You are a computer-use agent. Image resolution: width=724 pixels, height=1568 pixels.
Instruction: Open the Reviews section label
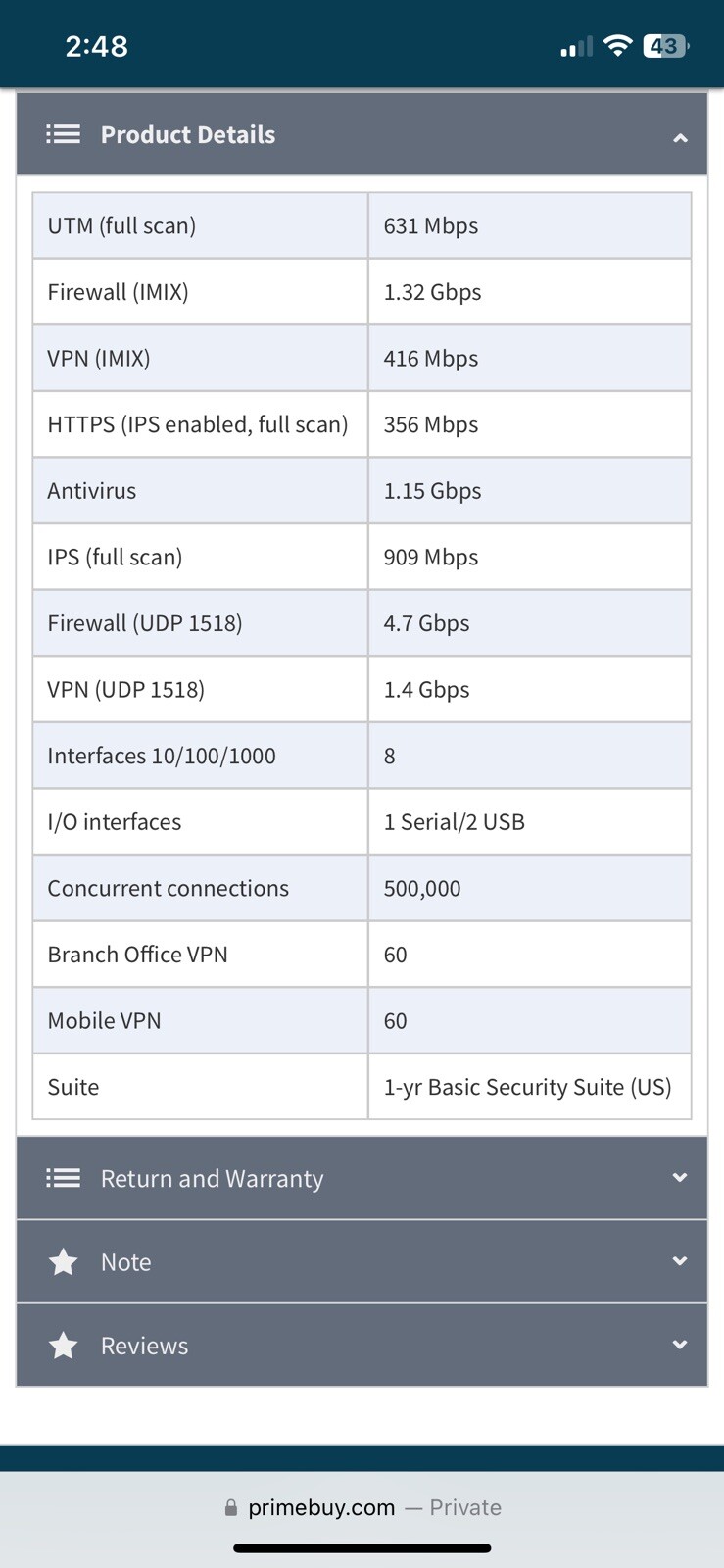point(144,1346)
